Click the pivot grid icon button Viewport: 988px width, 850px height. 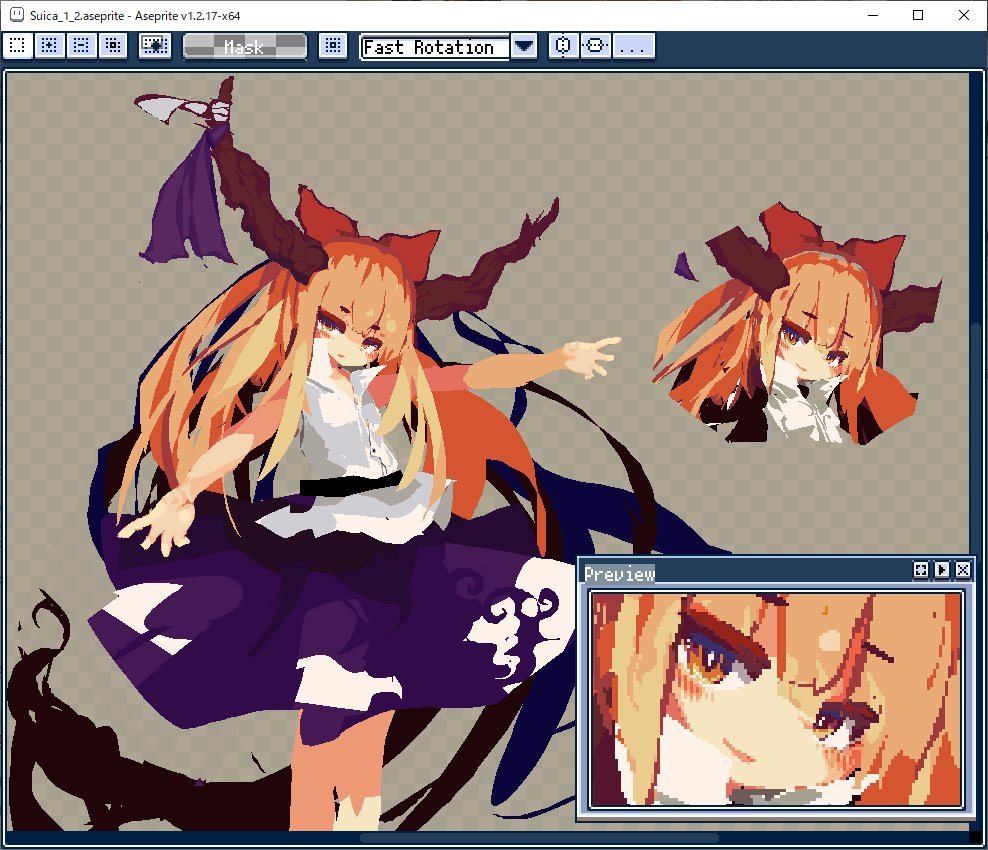(333, 46)
